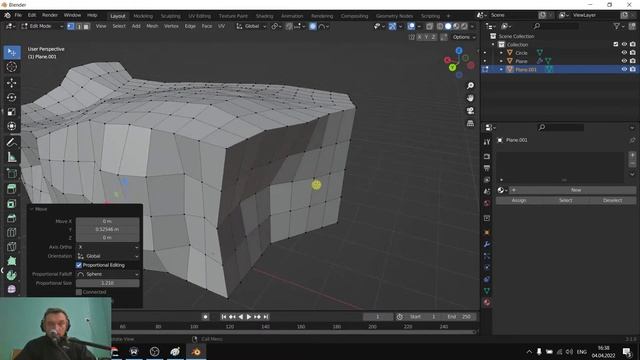640x360 pixels.
Task: Select the Extrude Region tool
Action: 11,189
